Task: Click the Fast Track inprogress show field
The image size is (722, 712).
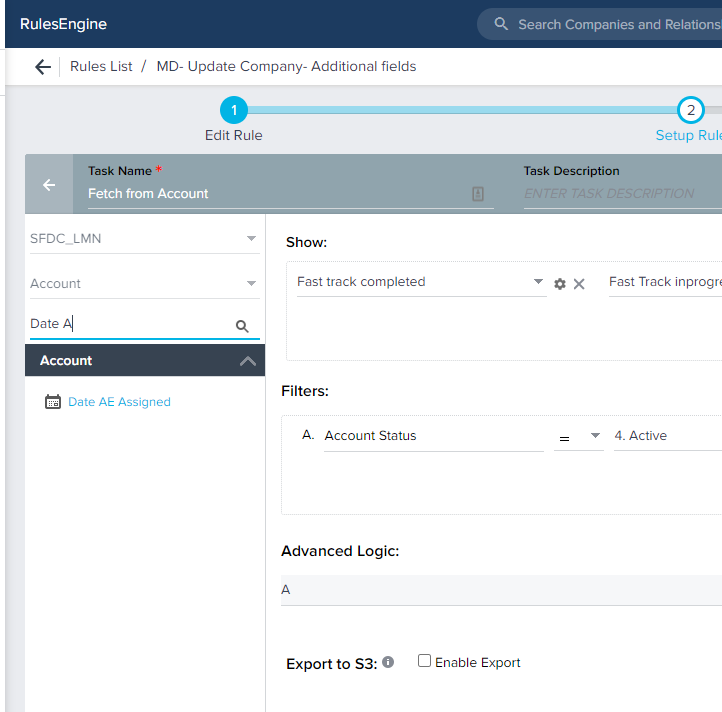Action: click(x=665, y=281)
